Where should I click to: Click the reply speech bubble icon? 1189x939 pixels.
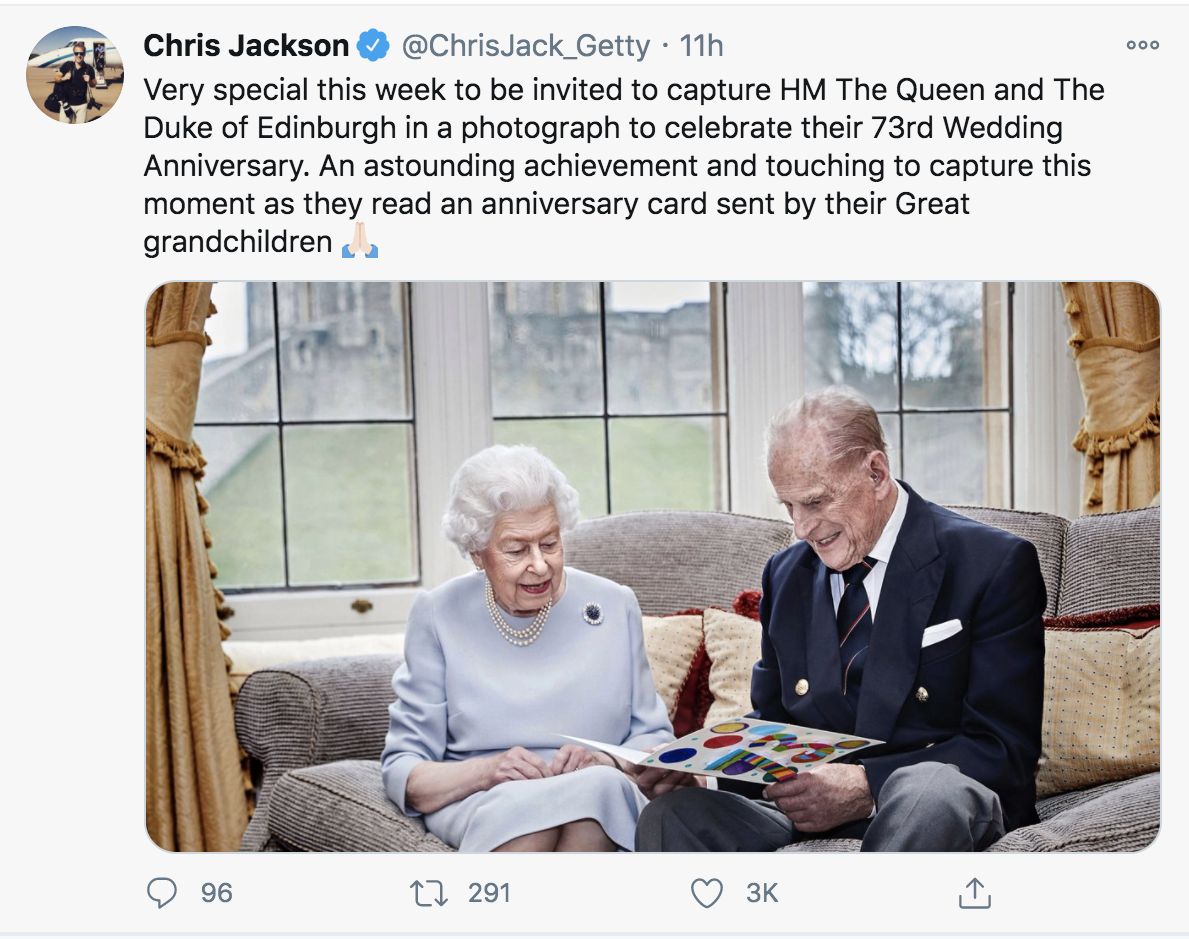(x=161, y=892)
